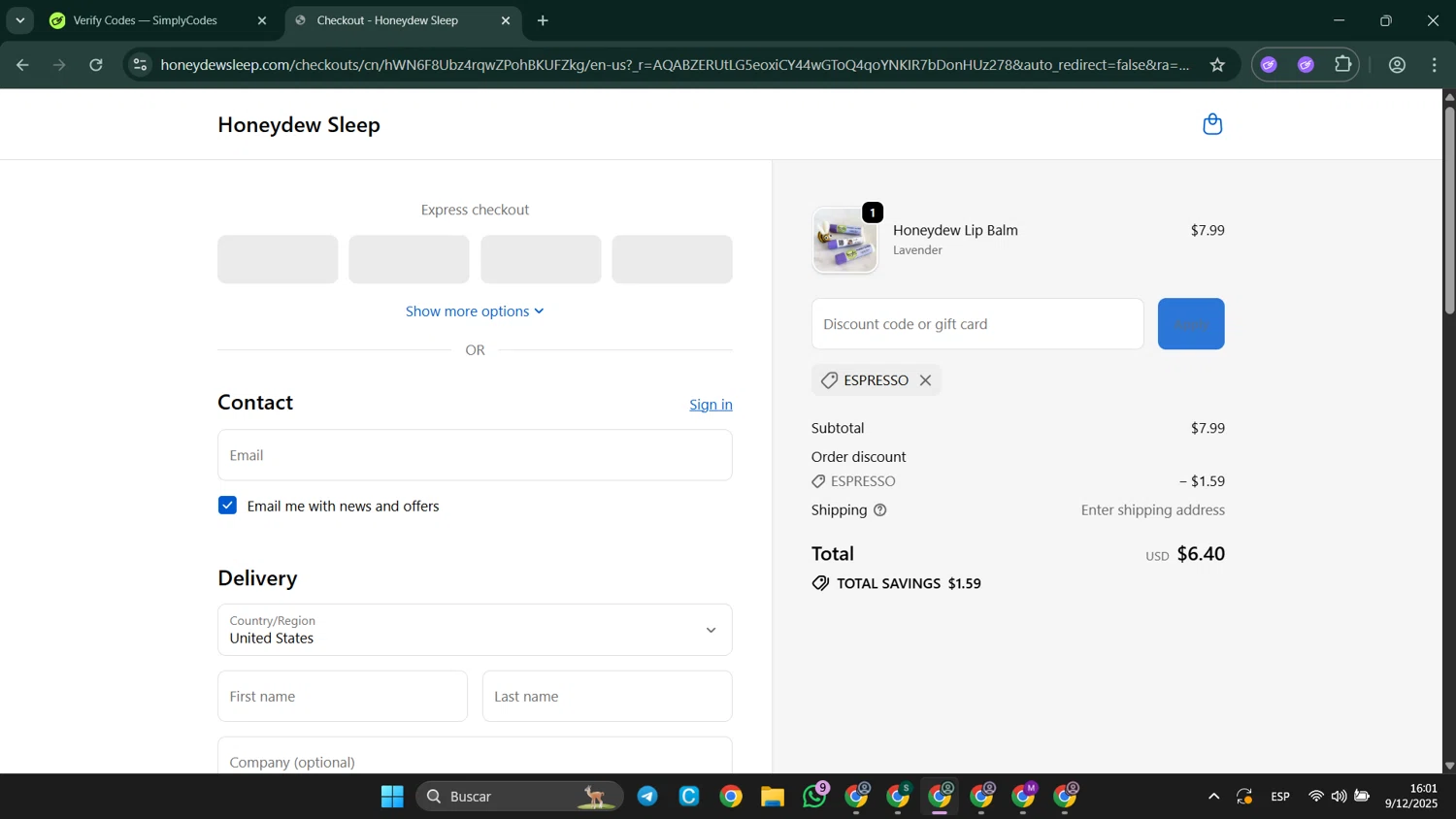Screen dimensions: 1456x819
Task: Expand Show more options for express checkout
Action: point(475,311)
